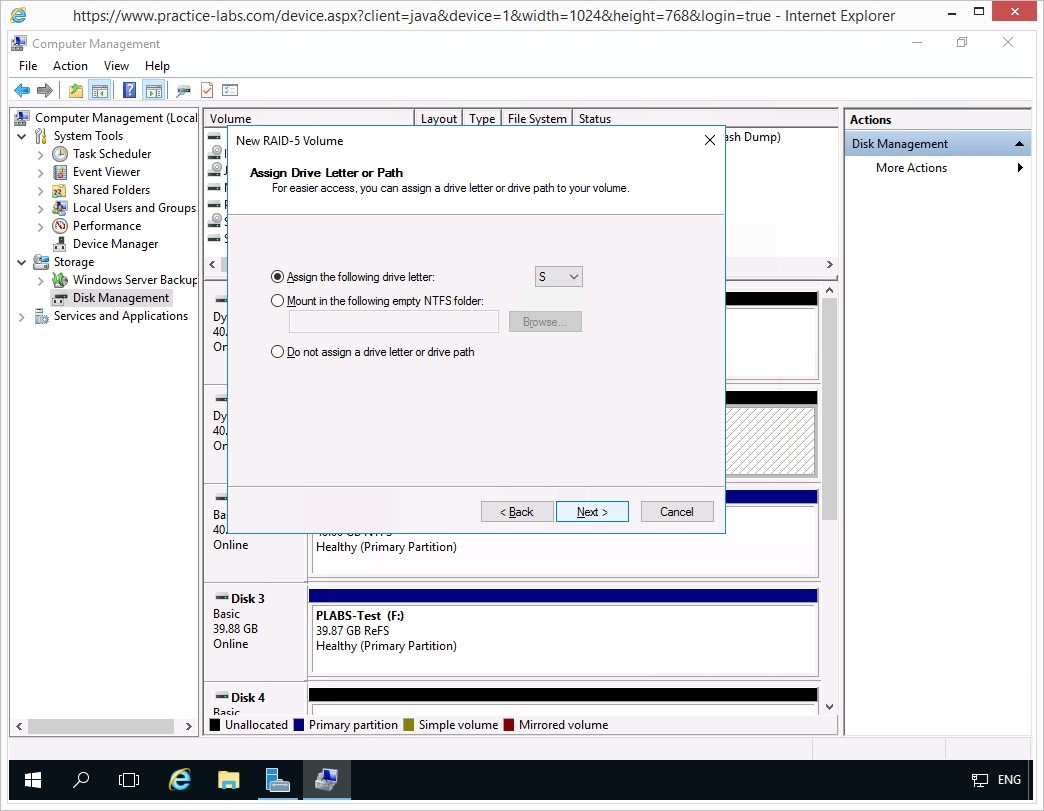Expand Services and Applications tree node
The height and width of the screenshot is (811, 1044).
click(x=22, y=316)
